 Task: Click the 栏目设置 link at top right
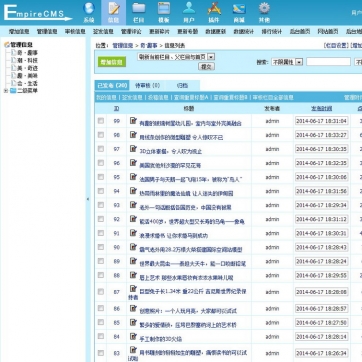coord(336,45)
